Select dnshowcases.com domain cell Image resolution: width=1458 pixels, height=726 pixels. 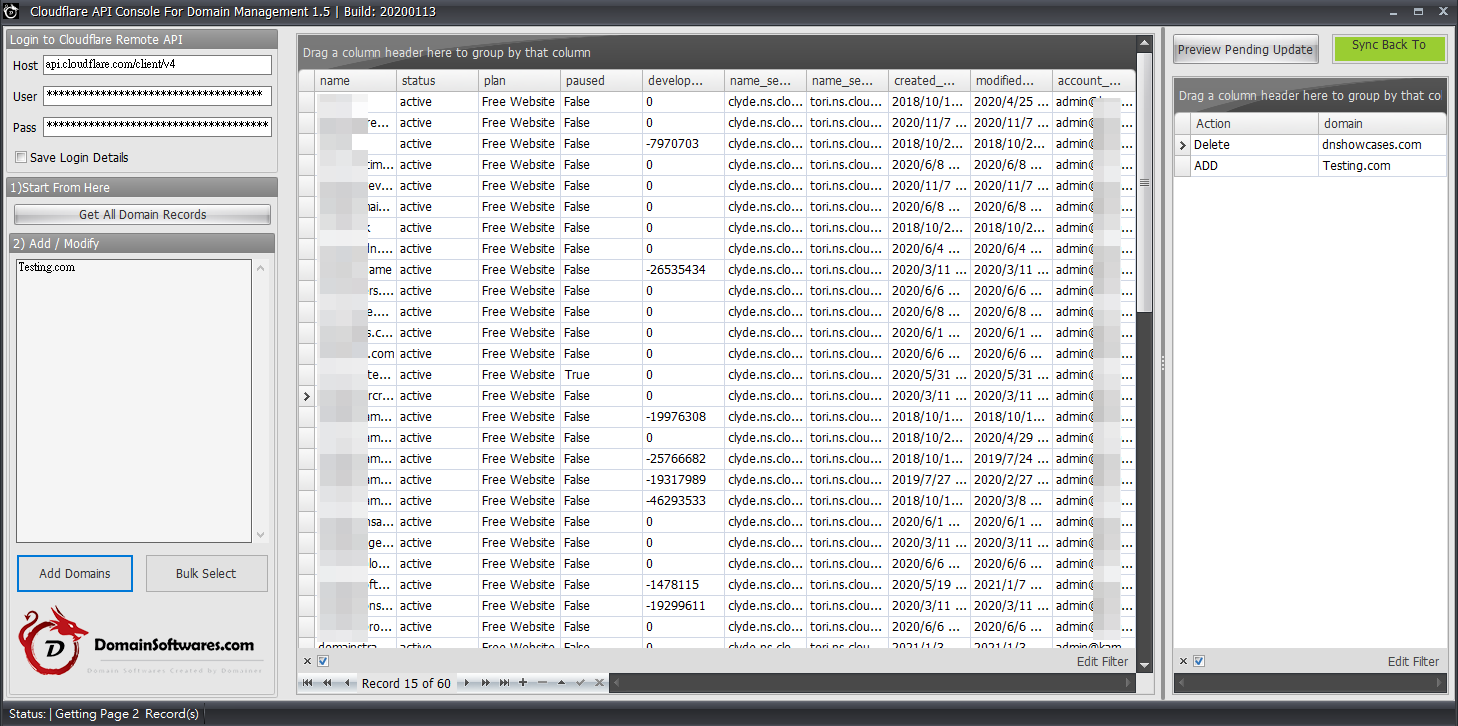tap(1383, 145)
